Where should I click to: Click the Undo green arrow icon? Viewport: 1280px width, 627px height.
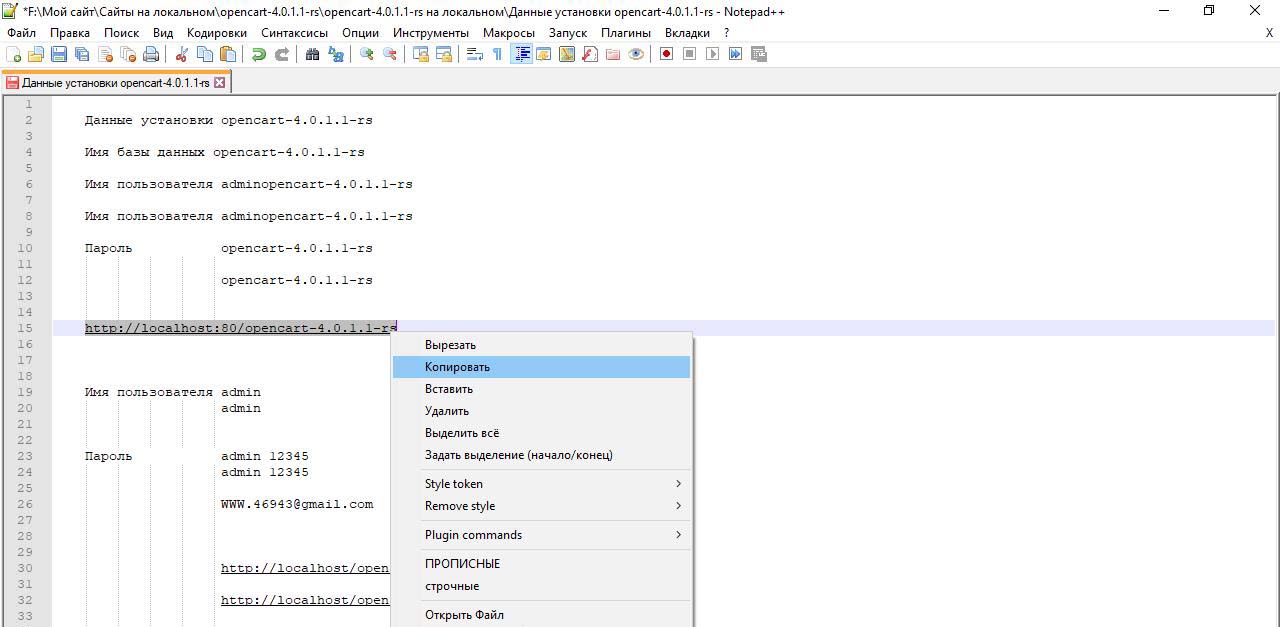(259, 54)
